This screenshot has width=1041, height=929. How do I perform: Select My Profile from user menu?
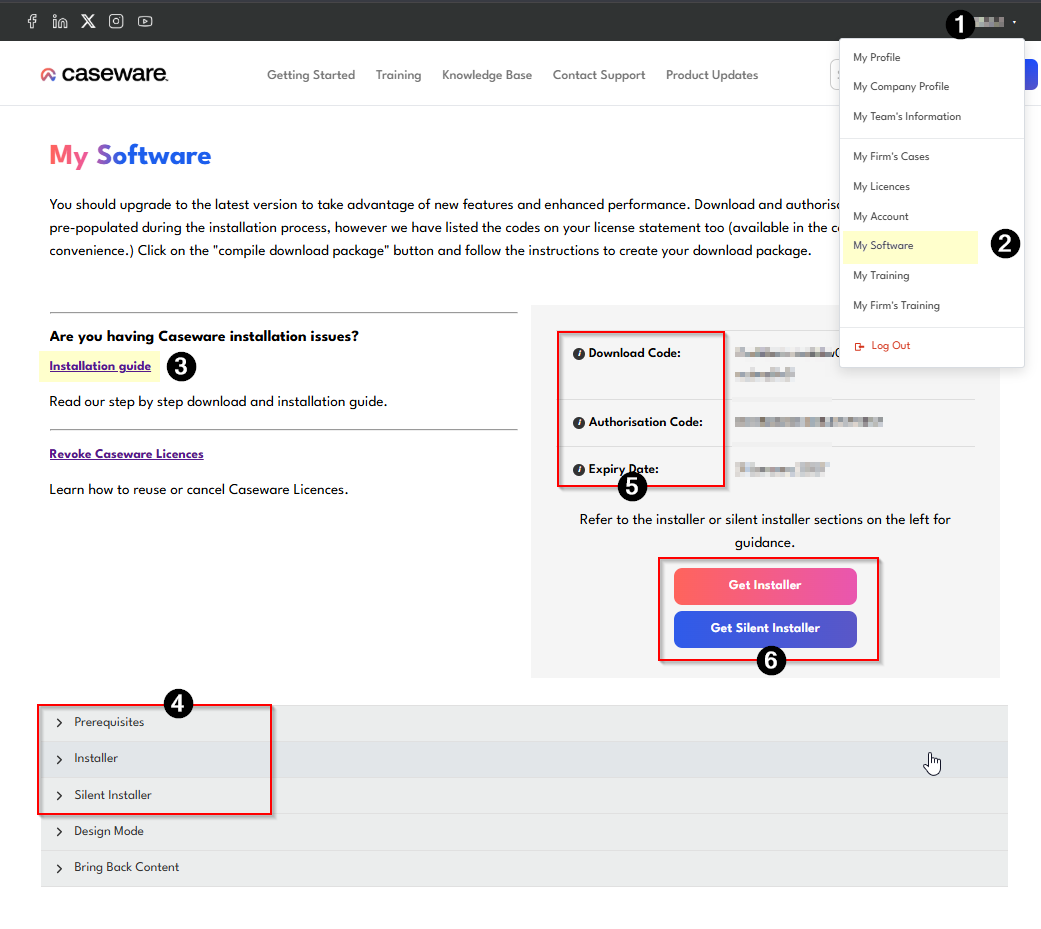pyautogui.click(x=876, y=57)
